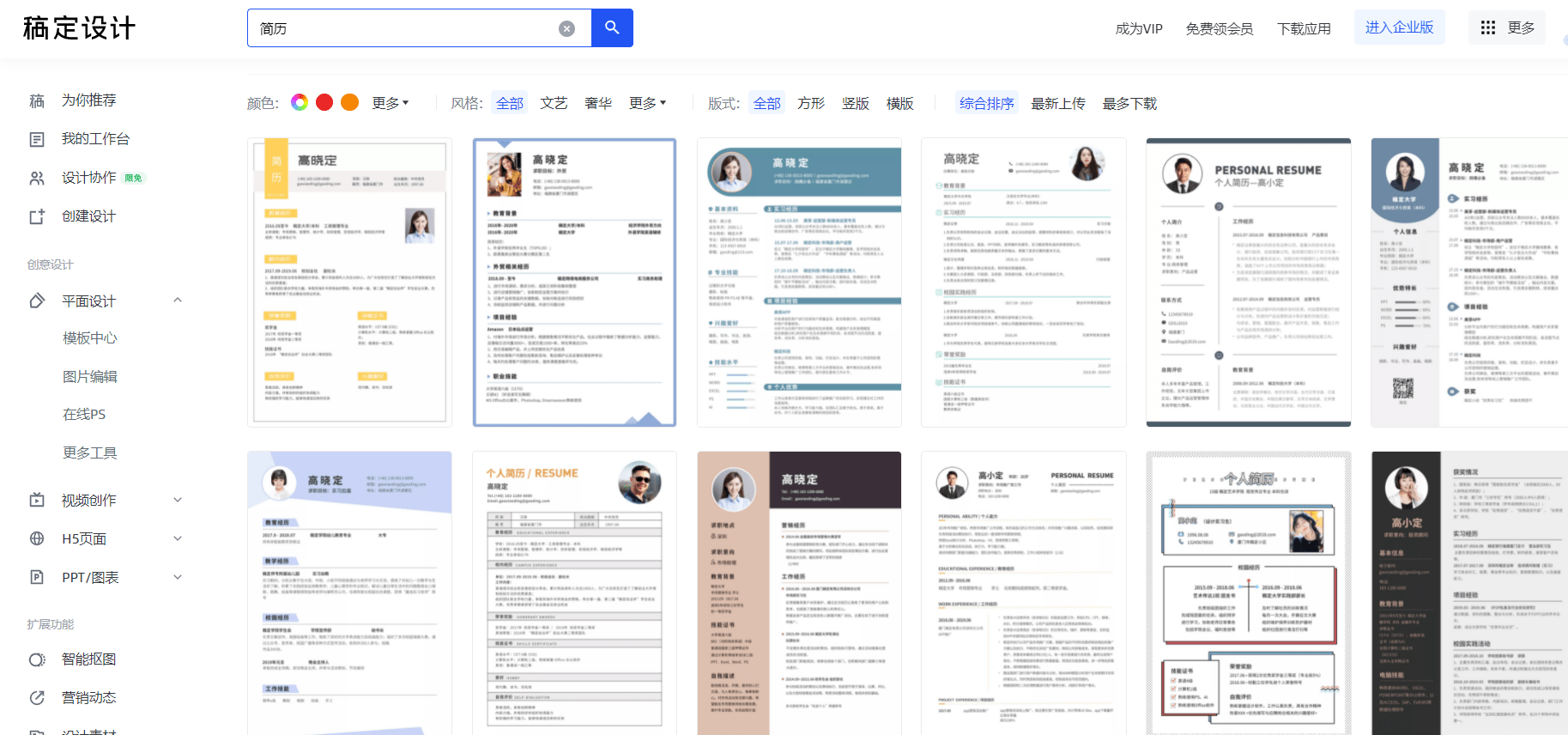Select 奢华 style filter
The width and height of the screenshot is (1568, 735).
598,103
